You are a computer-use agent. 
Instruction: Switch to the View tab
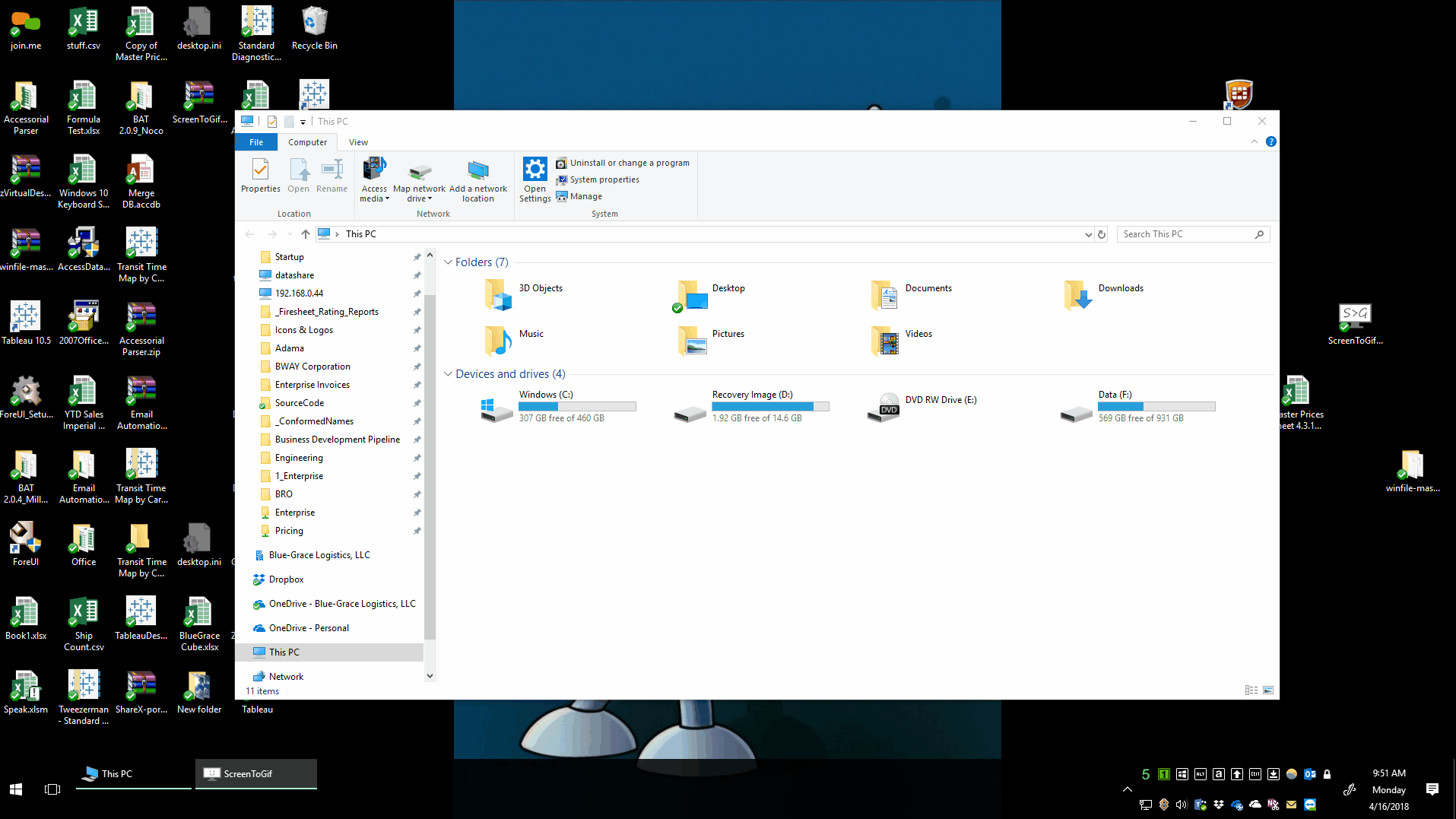358,141
